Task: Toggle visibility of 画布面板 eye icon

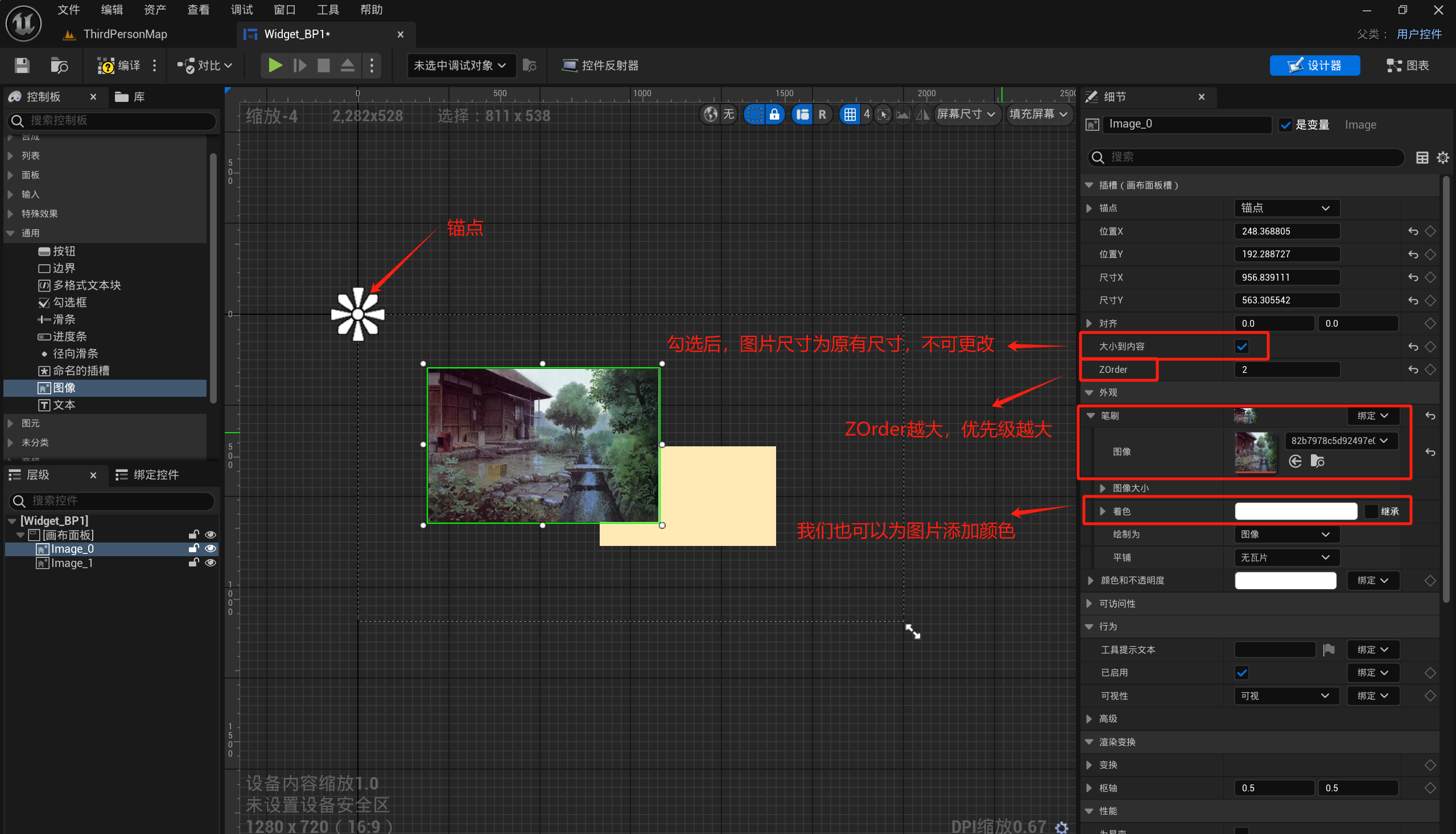Action: tap(211, 535)
